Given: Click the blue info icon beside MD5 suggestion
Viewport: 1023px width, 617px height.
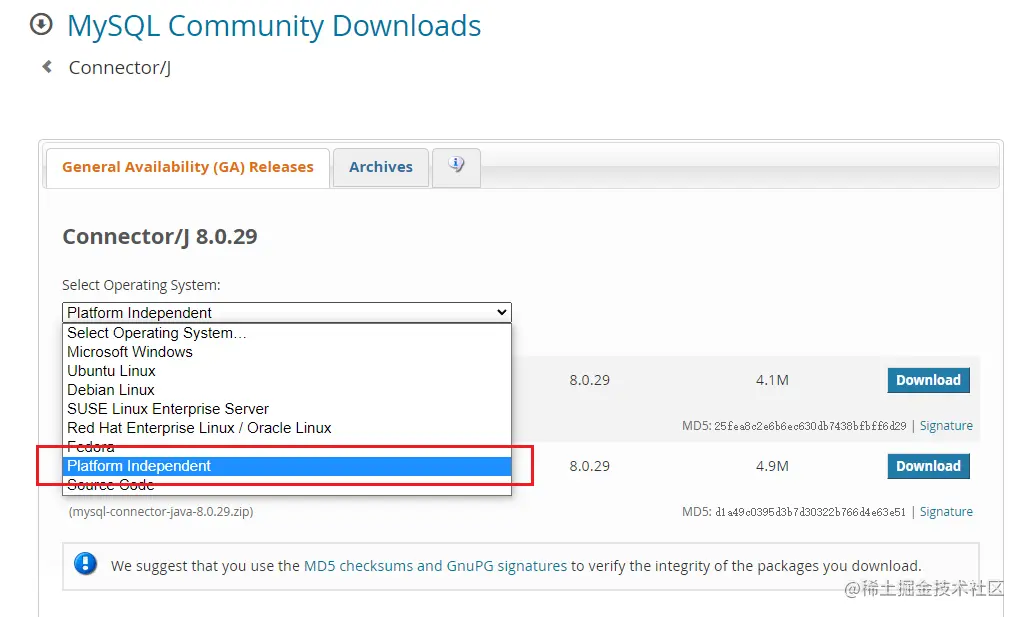Looking at the screenshot, I should coord(85,564).
